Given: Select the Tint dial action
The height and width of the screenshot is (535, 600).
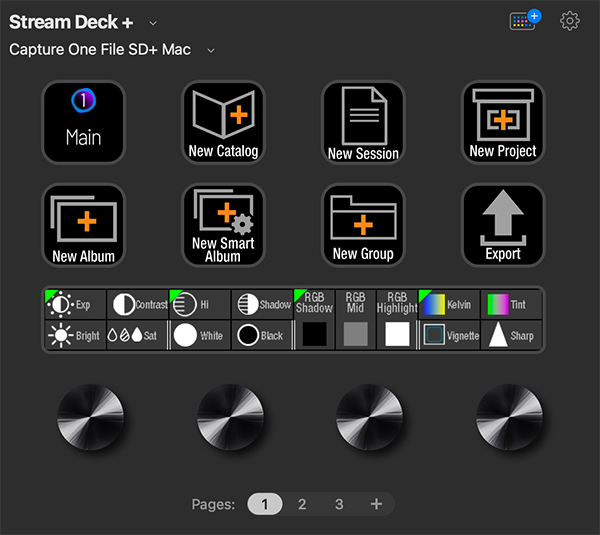Looking at the screenshot, I should (512, 304).
